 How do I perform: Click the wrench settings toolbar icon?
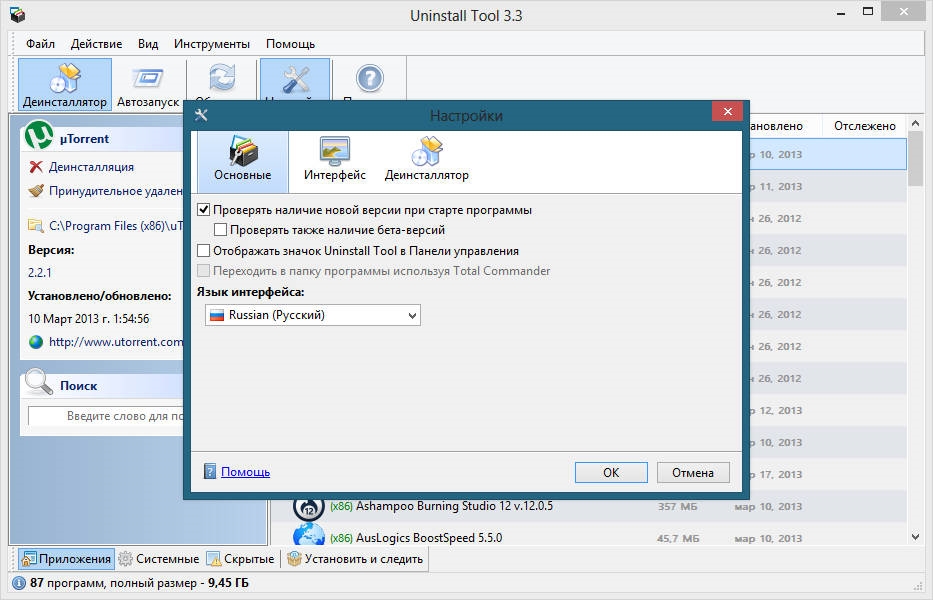pos(296,79)
